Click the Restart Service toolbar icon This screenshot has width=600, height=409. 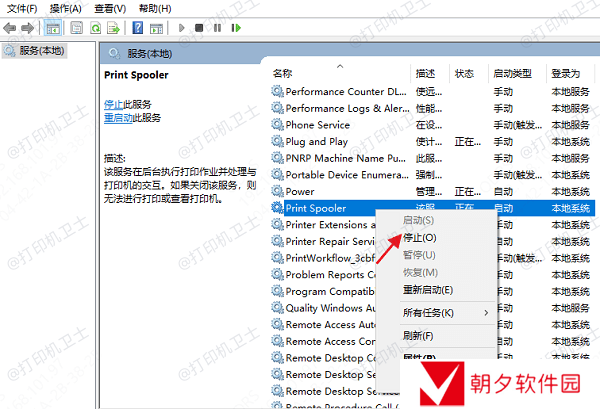pyautogui.click(x=236, y=28)
